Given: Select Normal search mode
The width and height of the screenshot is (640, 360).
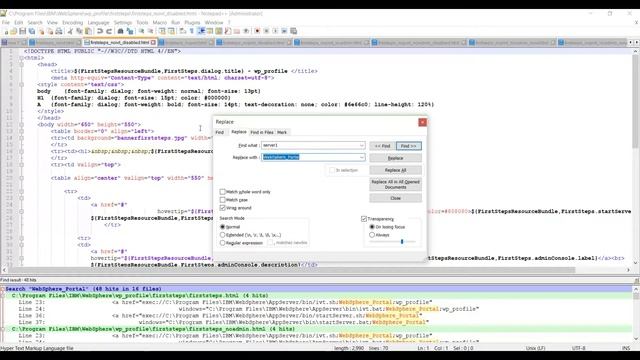Looking at the screenshot, I should pos(222,227).
